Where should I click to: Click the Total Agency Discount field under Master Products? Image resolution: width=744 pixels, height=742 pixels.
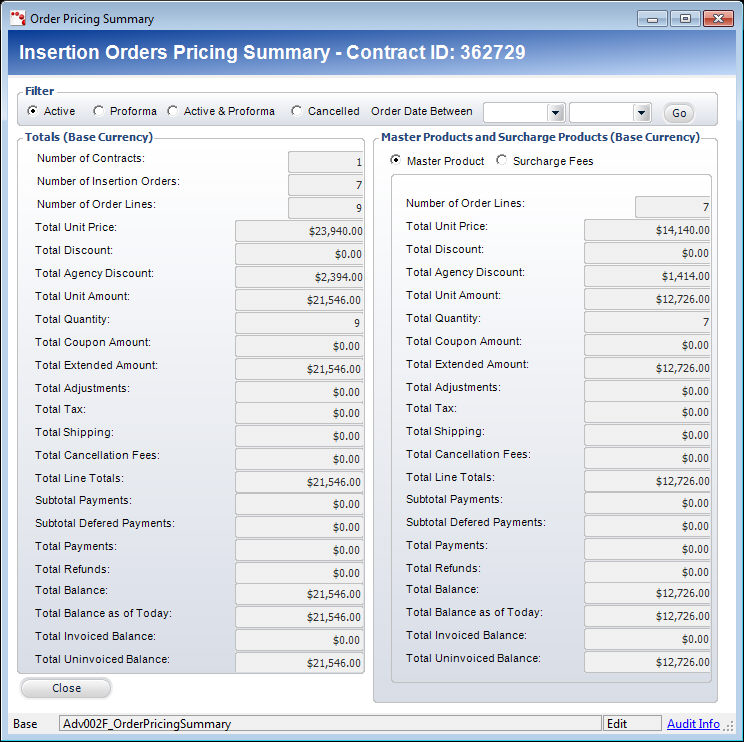point(648,276)
